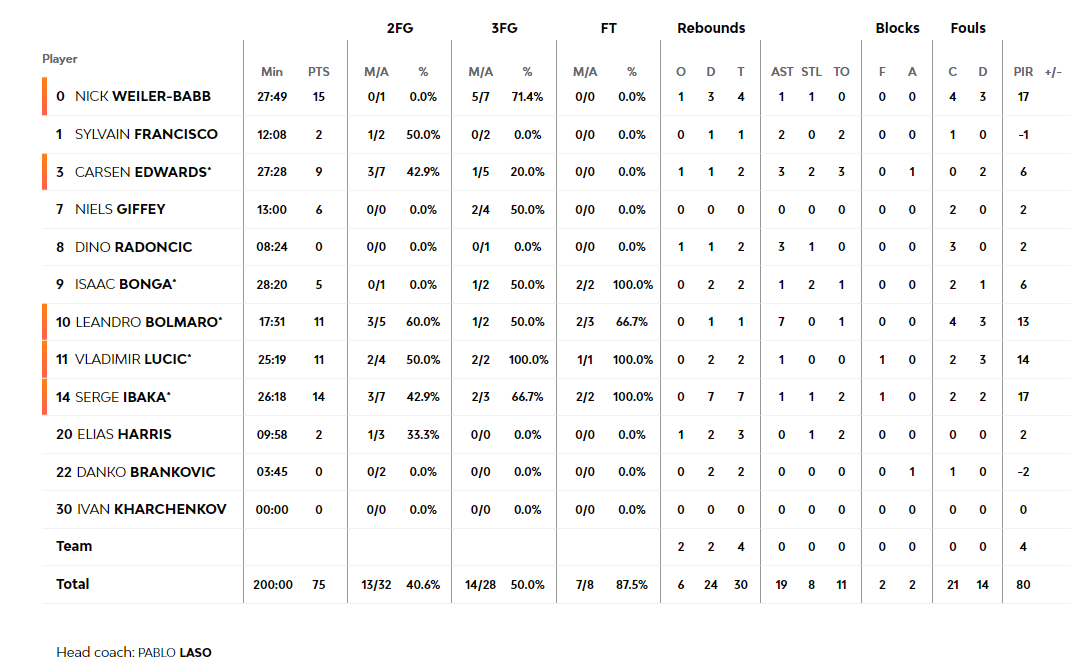Screen dimensions: 1071x670
Task: Click Dino Radoncic name
Action: coord(134,247)
